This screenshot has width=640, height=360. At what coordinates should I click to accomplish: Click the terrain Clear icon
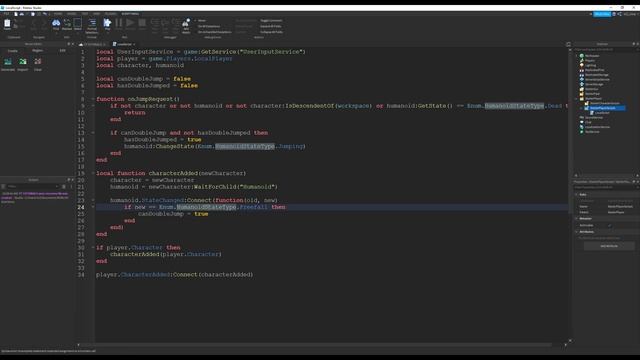point(38,63)
